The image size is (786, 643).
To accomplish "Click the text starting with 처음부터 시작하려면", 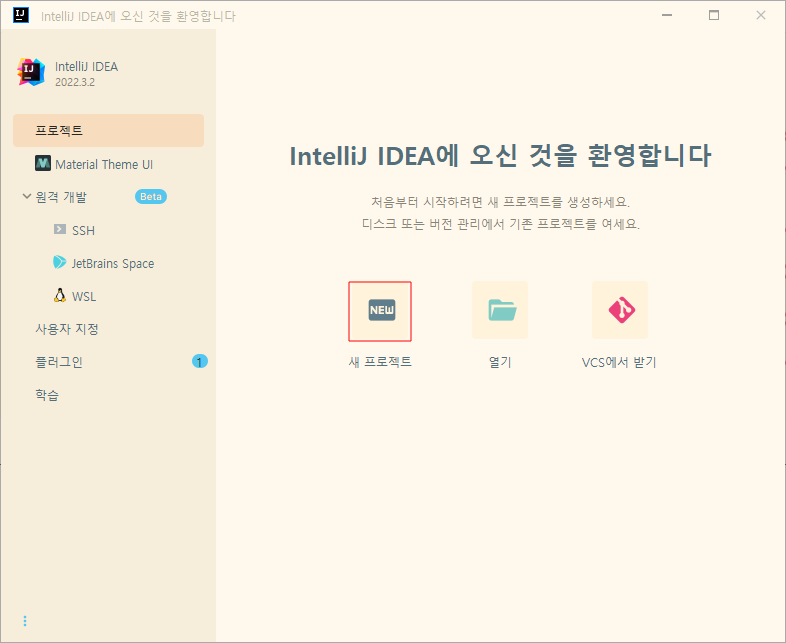I will pos(500,202).
